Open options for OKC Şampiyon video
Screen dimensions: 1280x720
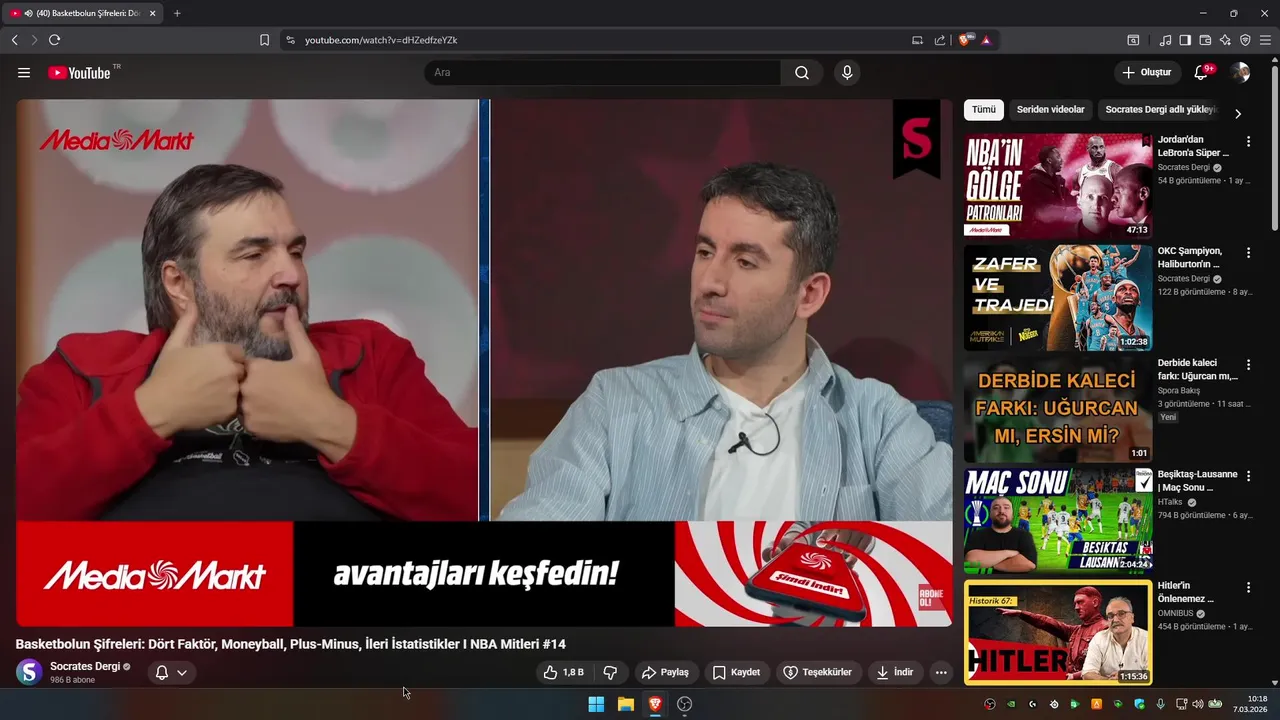tap(1248, 253)
